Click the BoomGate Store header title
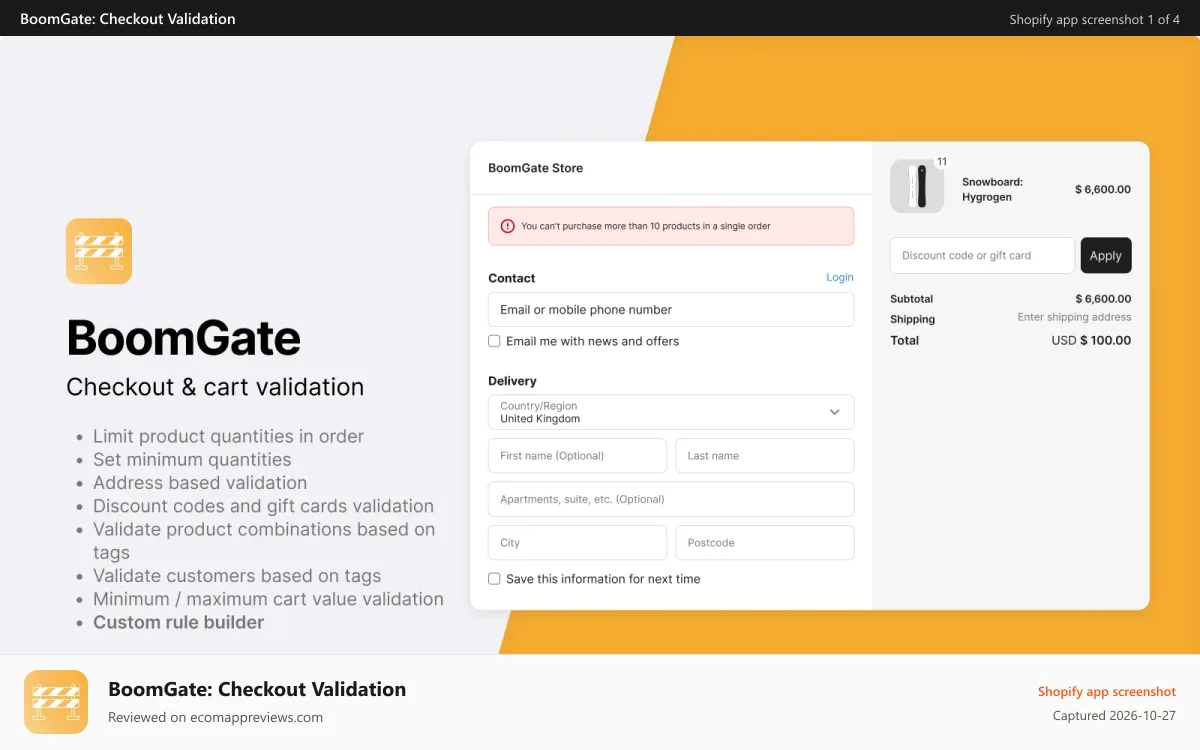The image size is (1200, 750). pyautogui.click(x=535, y=168)
